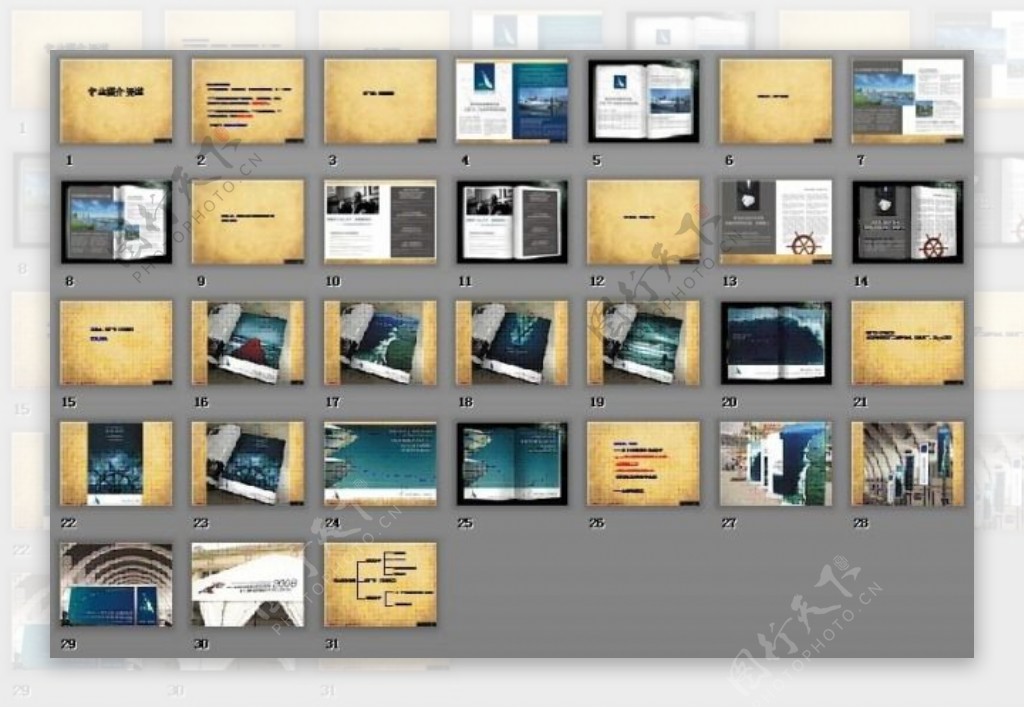1024x708 pixels.
Task: Select slide 19 thumbnail
Action: (644, 343)
